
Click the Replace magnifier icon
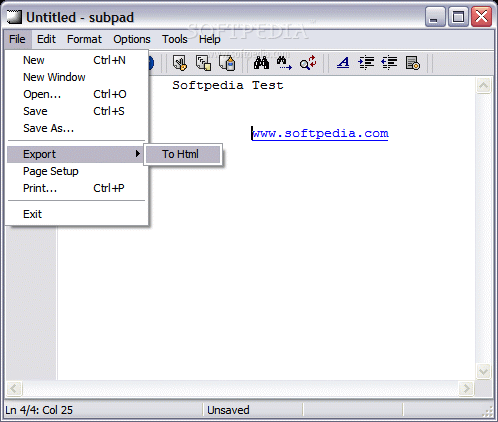click(x=308, y=63)
